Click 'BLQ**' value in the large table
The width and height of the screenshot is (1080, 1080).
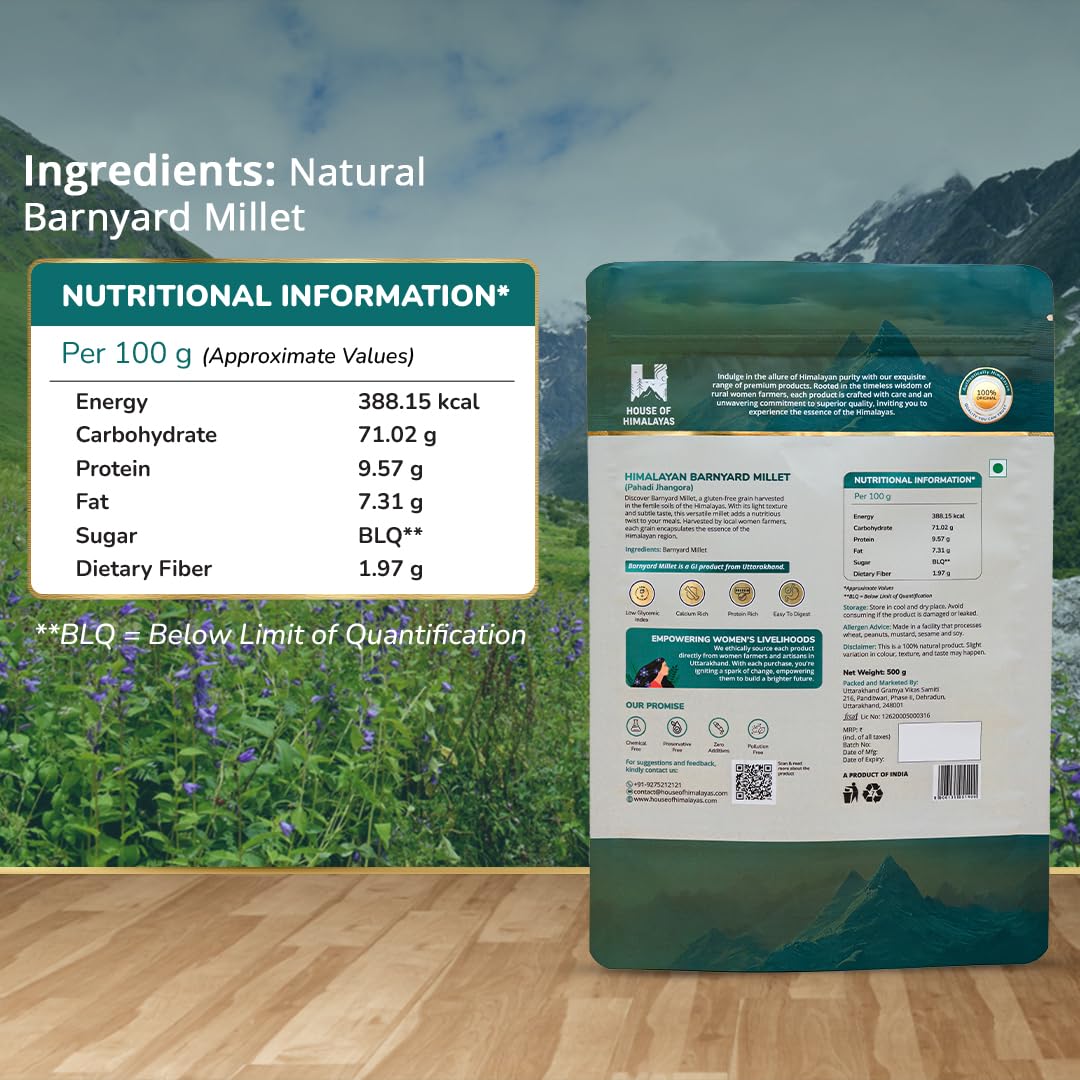[390, 535]
